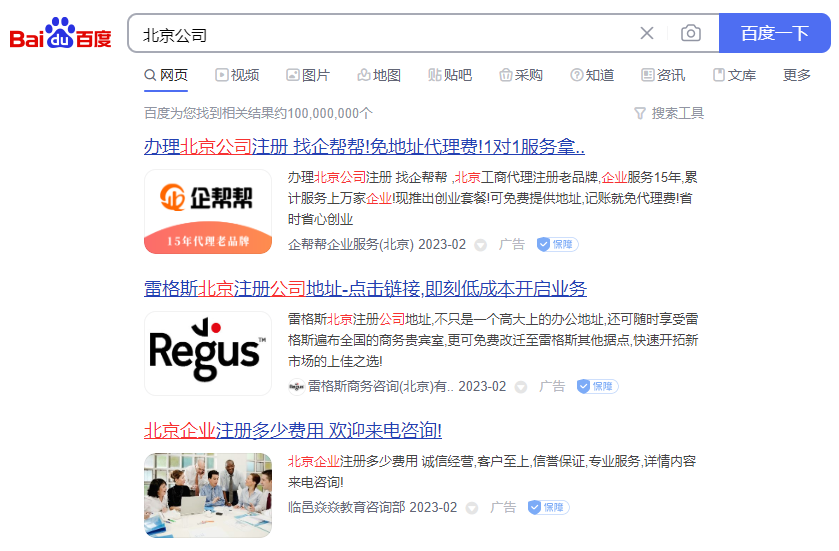Switch to the 图片 tab

[308, 75]
